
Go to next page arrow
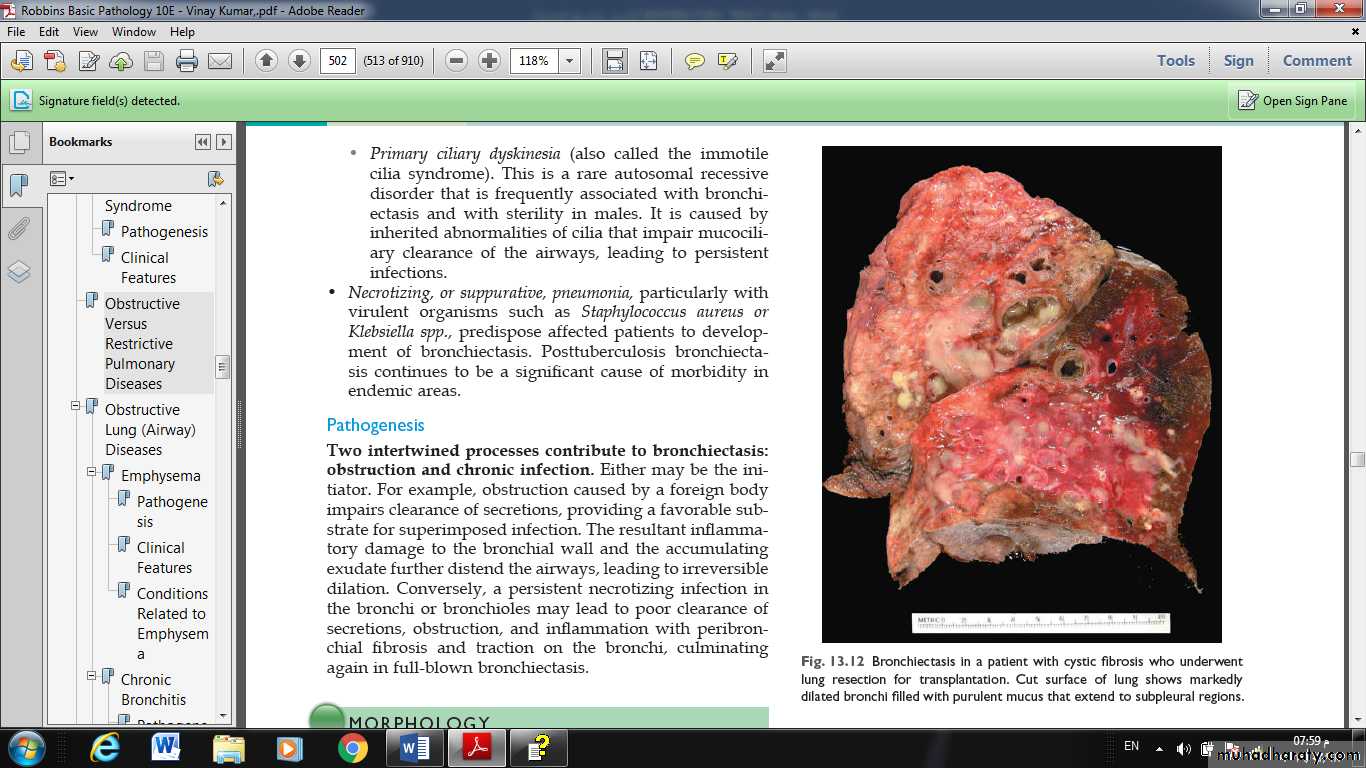coord(299,61)
